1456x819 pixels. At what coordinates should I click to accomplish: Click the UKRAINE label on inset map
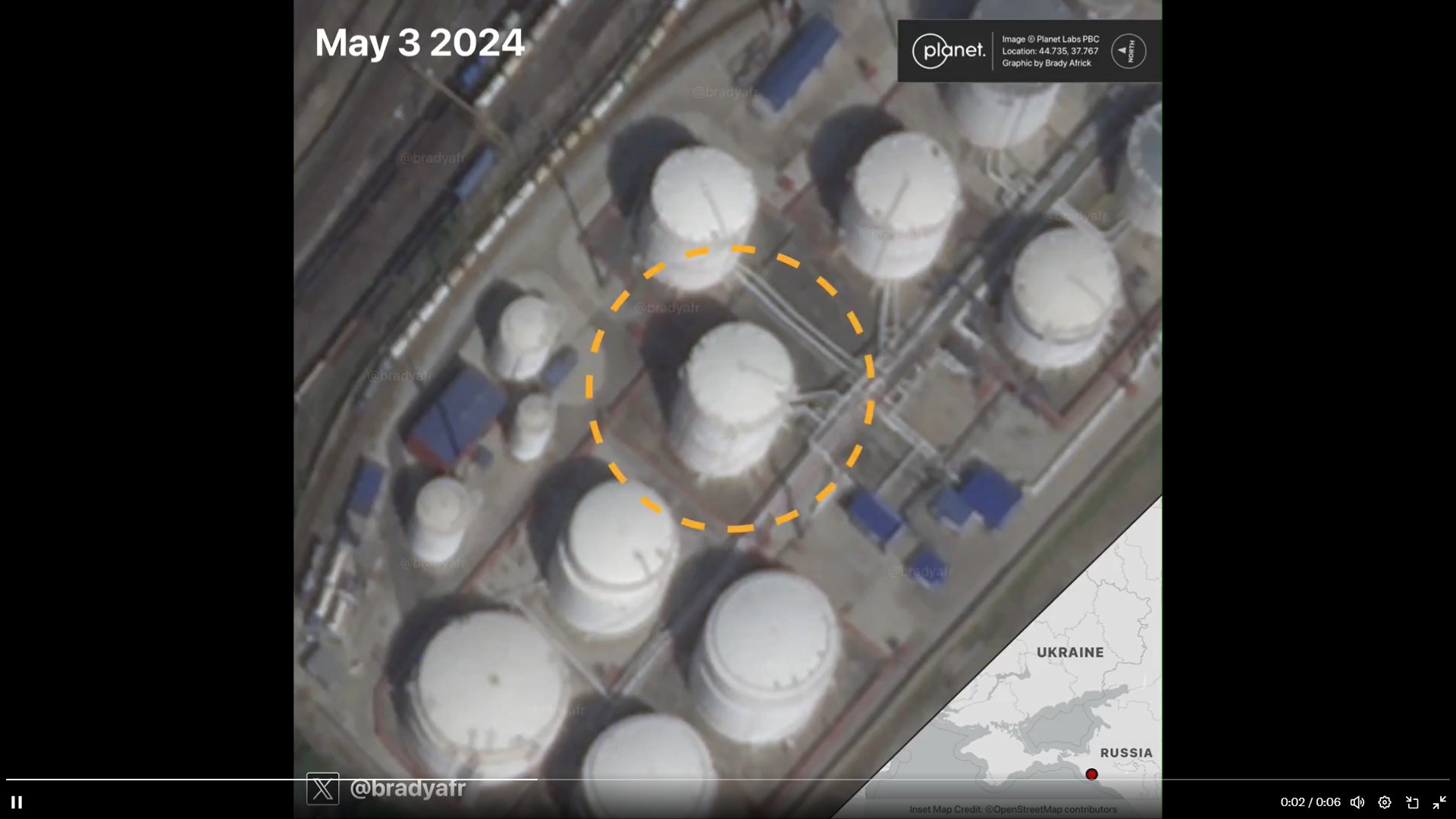tap(1070, 652)
